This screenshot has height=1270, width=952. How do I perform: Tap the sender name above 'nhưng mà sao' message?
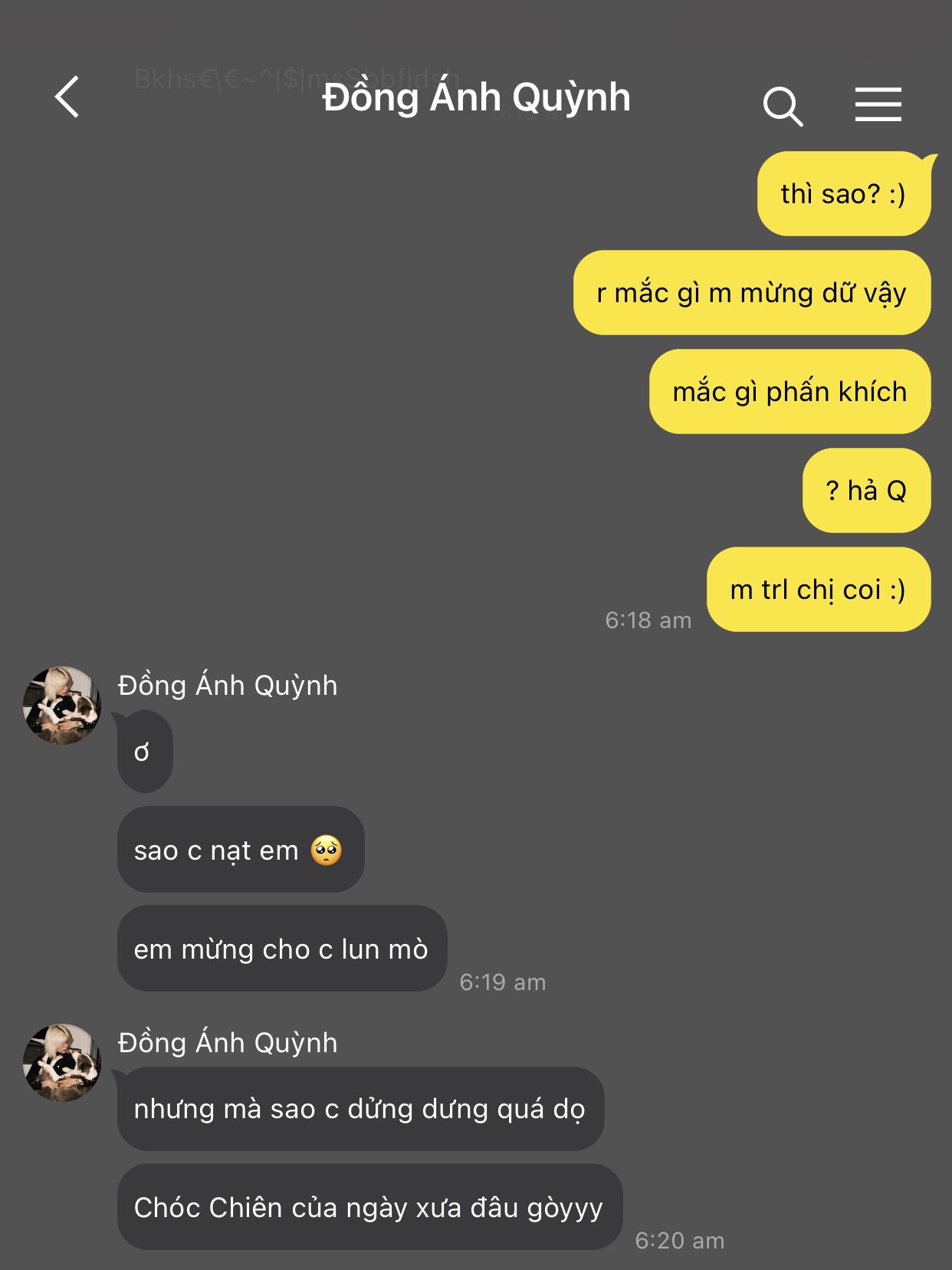tap(228, 1042)
